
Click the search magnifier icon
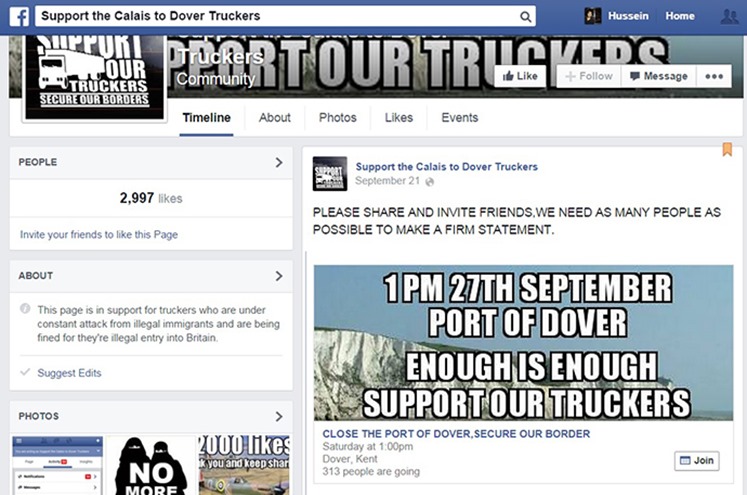click(x=525, y=17)
